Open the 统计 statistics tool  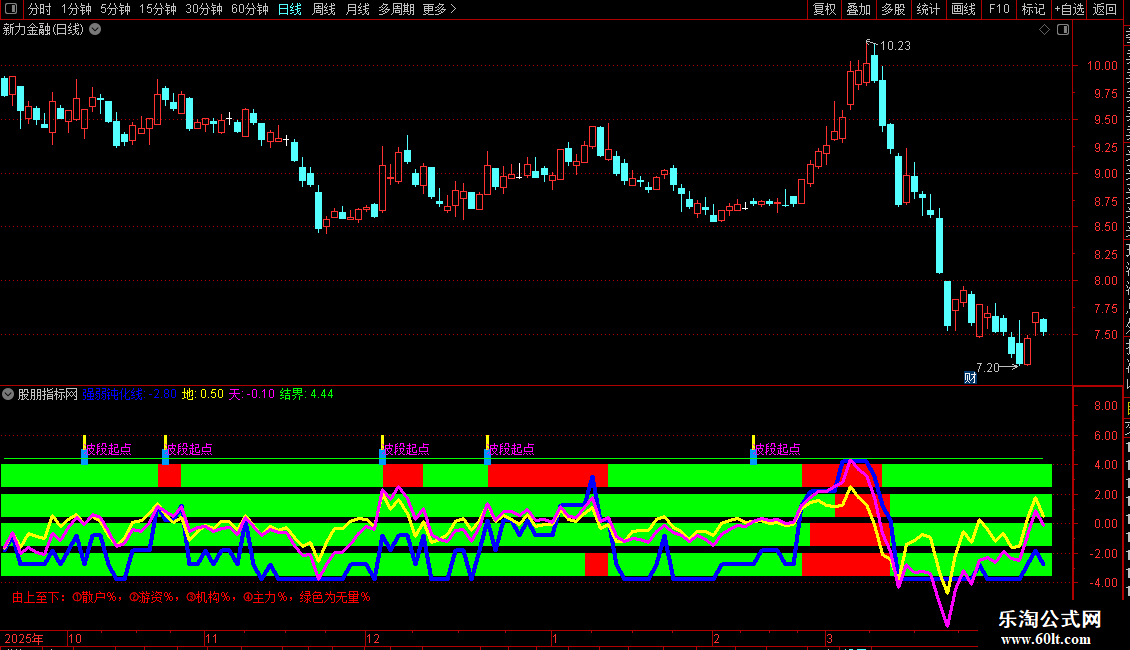pos(927,9)
